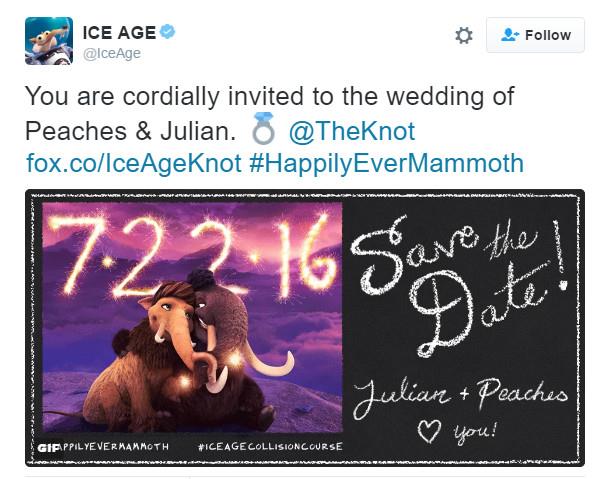
Task: Click the blue verified badge
Action: point(167,31)
